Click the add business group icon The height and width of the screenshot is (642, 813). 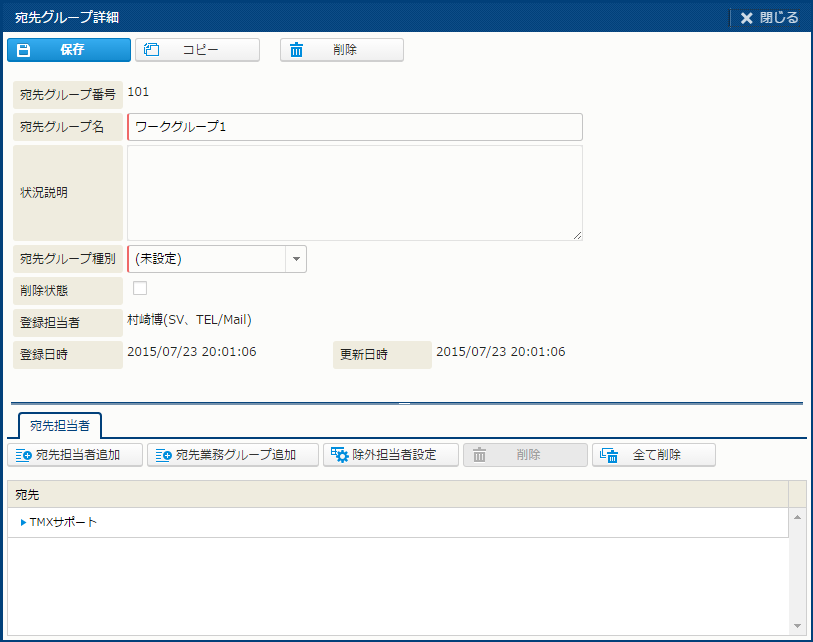click(x=164, y=455)
